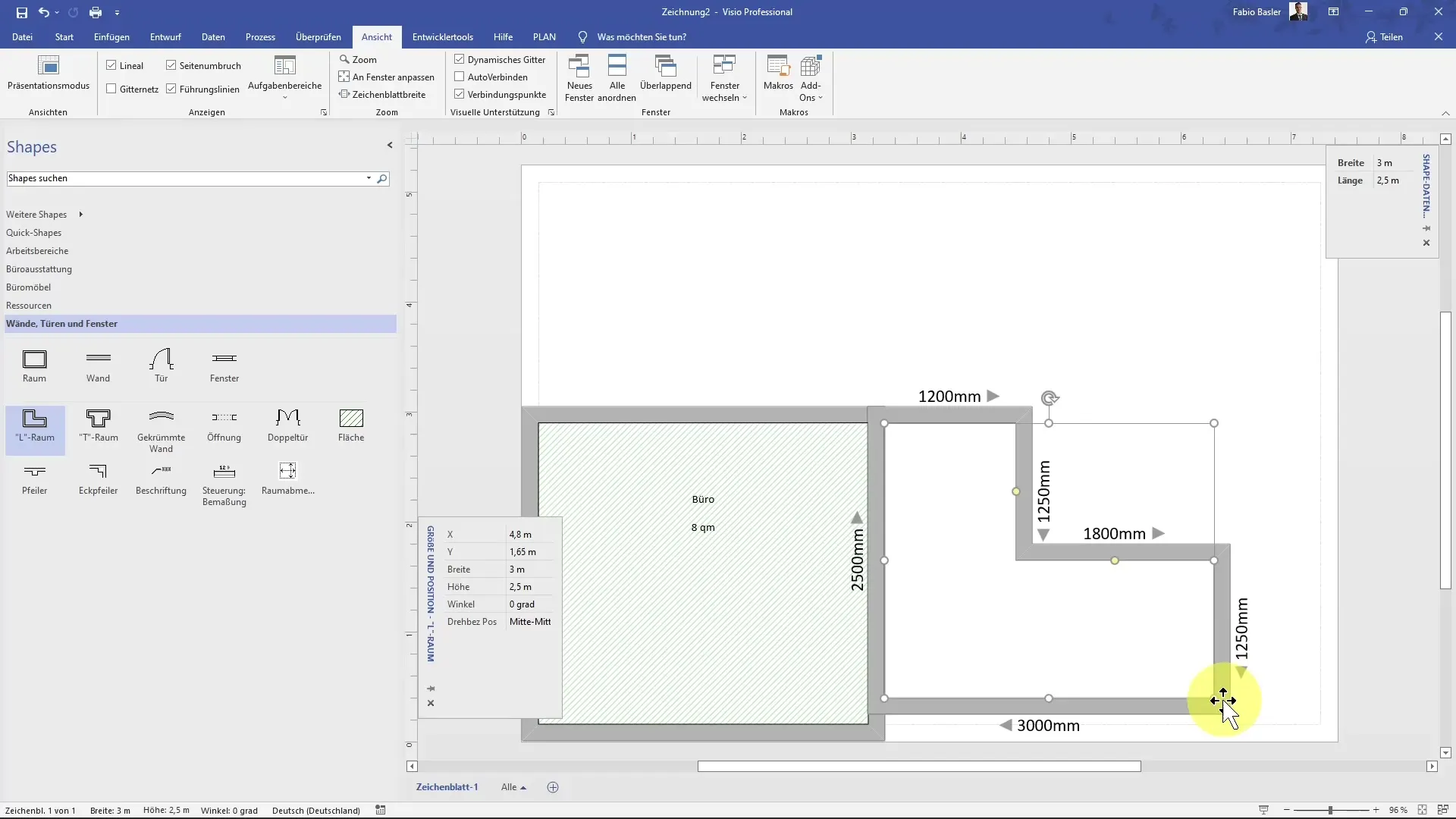The height and width of the screenshot is (819, 1456).
Task: Select the Öffnung shape stencil
Action: click(224, 426)
